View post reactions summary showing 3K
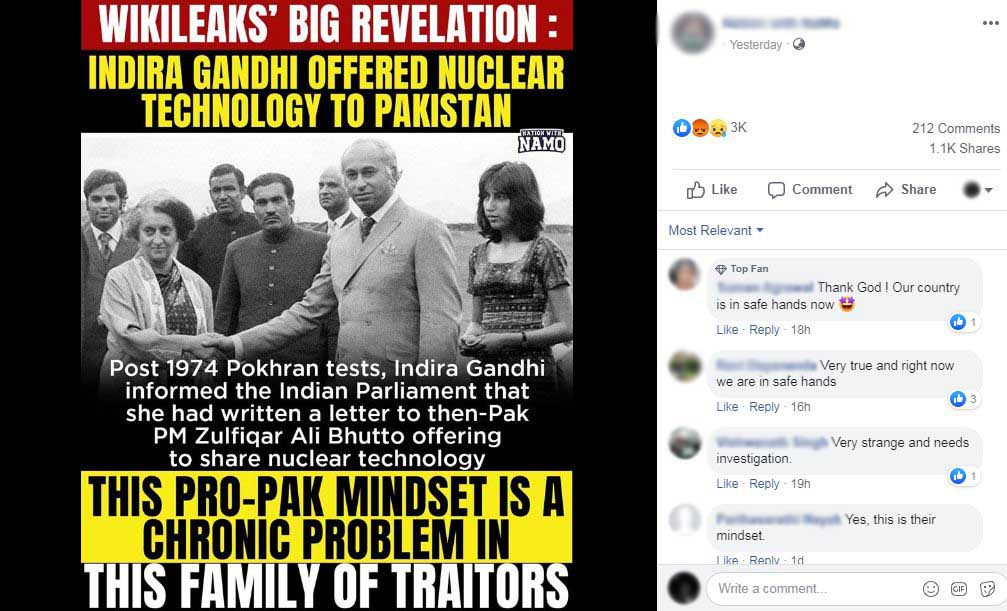The image size is (1007, 611). (x=710, y=128)
